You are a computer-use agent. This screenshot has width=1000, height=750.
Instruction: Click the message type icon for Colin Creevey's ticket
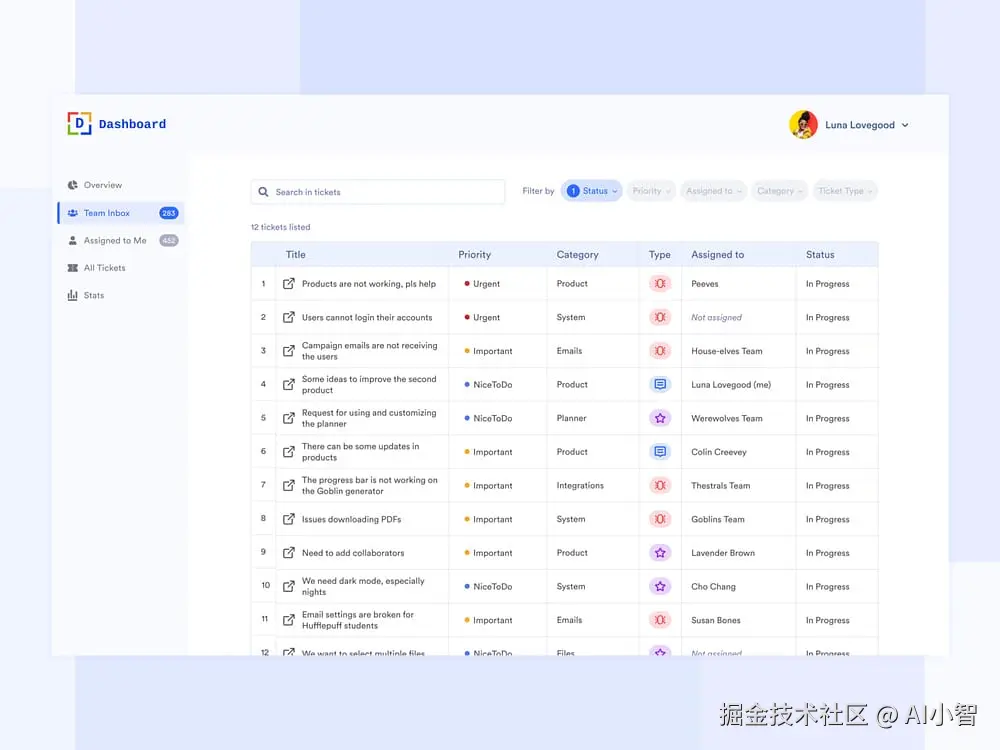pyautogui.click(x=660, y=452)
